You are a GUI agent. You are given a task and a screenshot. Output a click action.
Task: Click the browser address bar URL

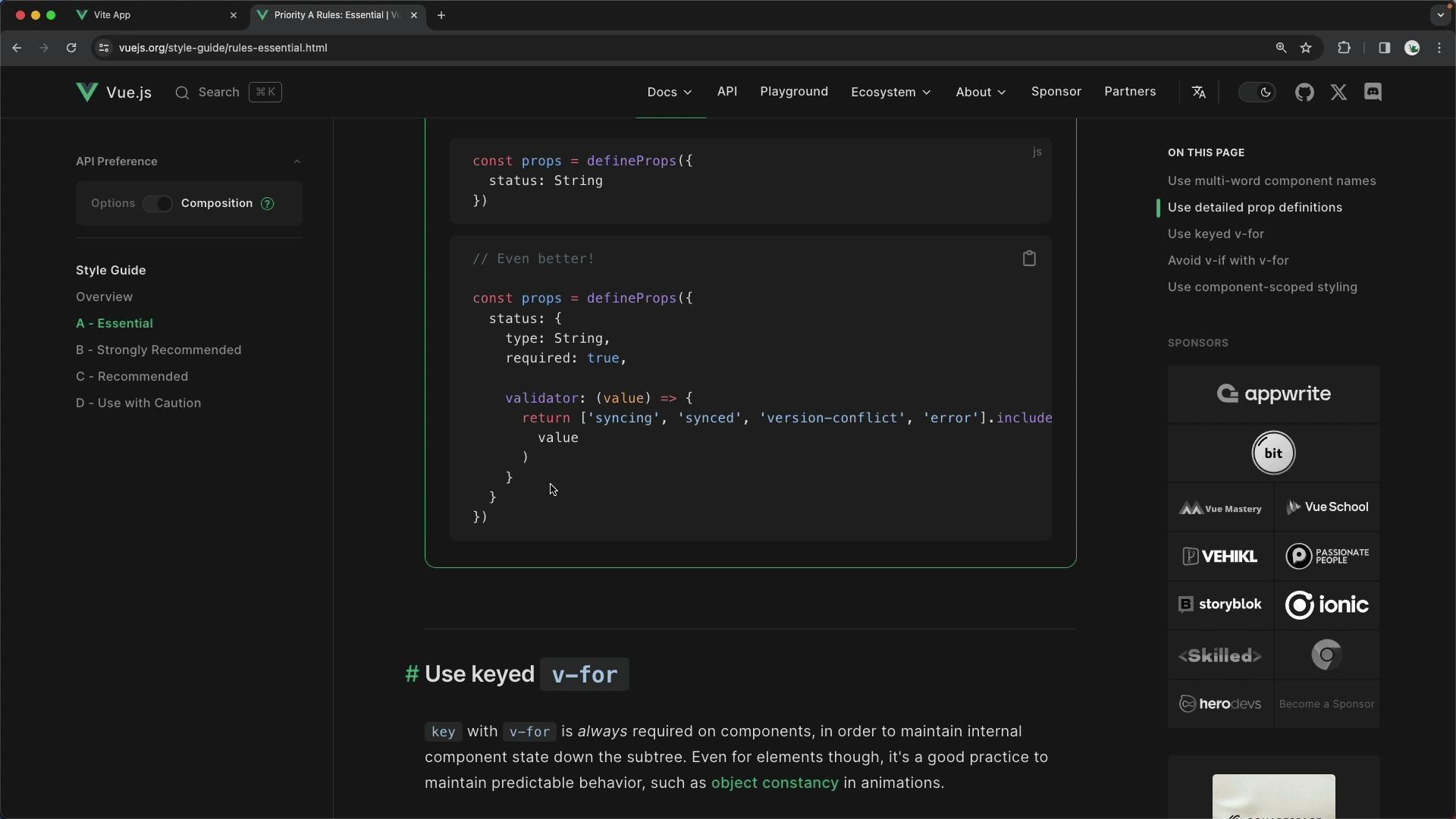(x=223, y=48)
